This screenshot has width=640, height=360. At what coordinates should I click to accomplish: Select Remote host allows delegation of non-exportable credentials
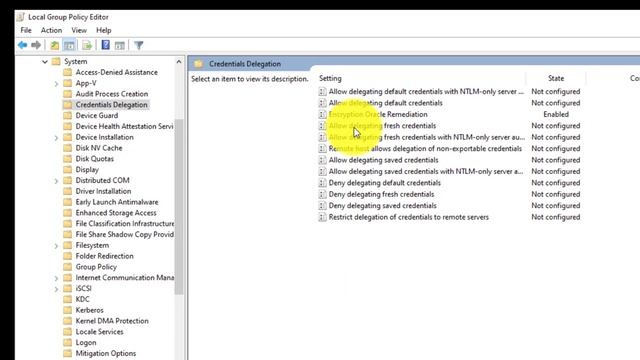click(425, 149)
